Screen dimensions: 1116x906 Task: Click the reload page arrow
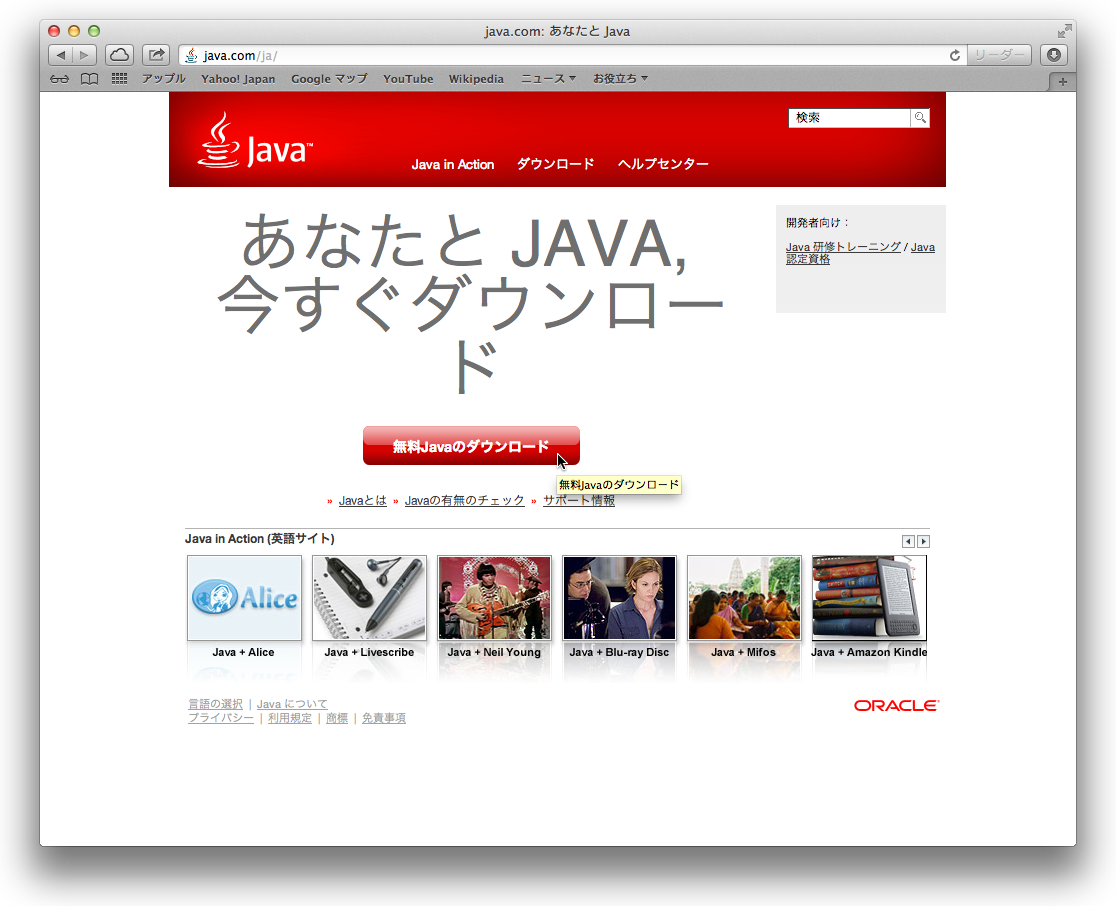[955, 56]
